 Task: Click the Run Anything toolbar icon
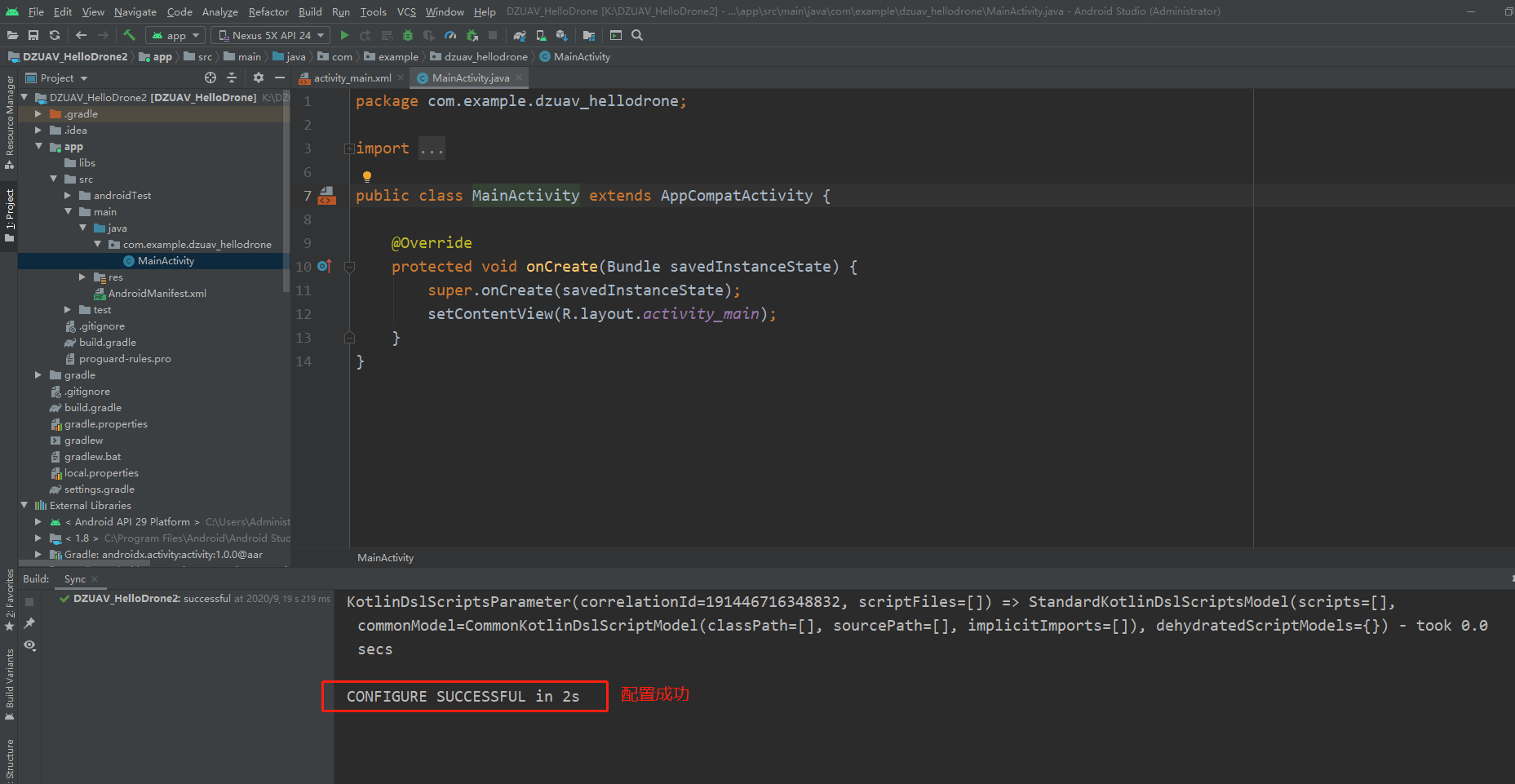coord(616,35)
